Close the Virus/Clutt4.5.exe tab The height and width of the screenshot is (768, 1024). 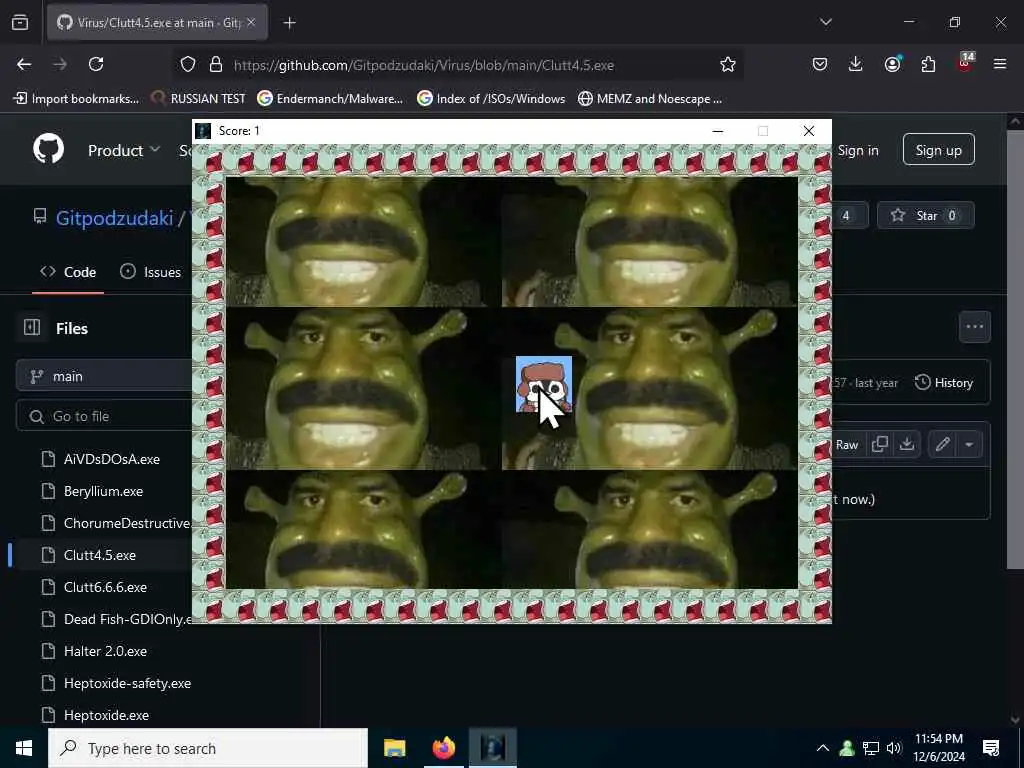(x=251, y=23)
